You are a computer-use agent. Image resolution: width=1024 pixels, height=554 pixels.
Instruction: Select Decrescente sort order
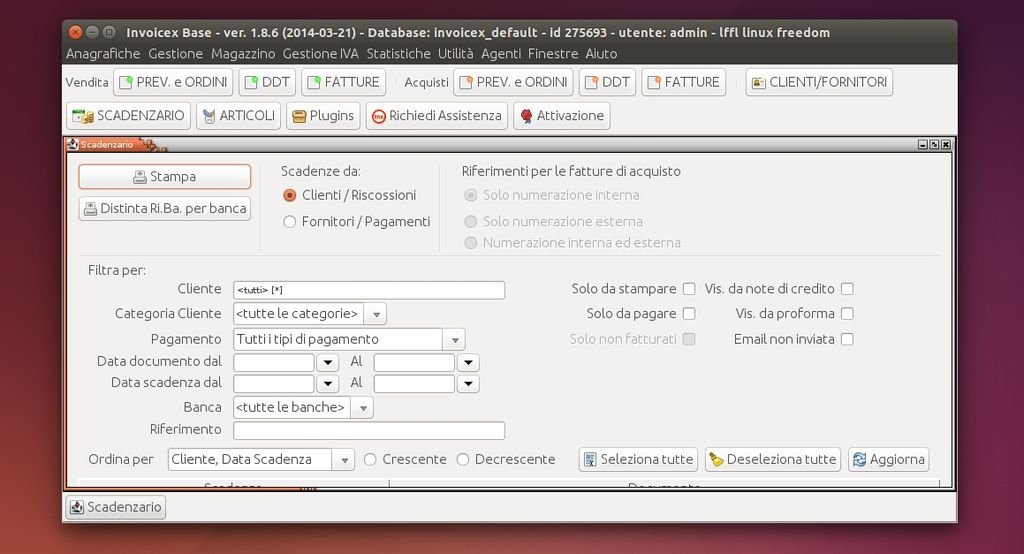(463, 460)
